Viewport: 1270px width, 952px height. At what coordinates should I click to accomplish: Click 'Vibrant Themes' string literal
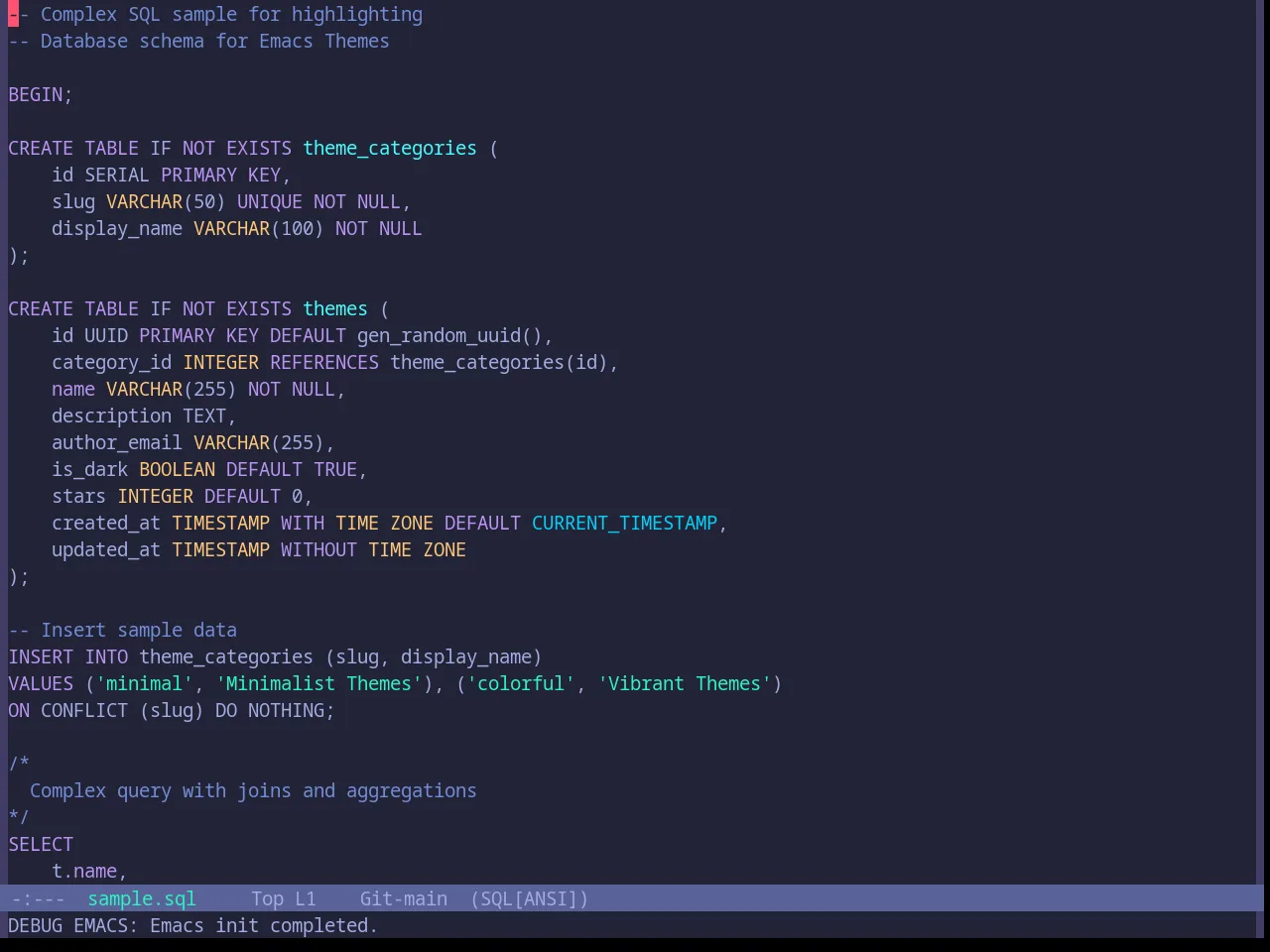coord(685,683)
